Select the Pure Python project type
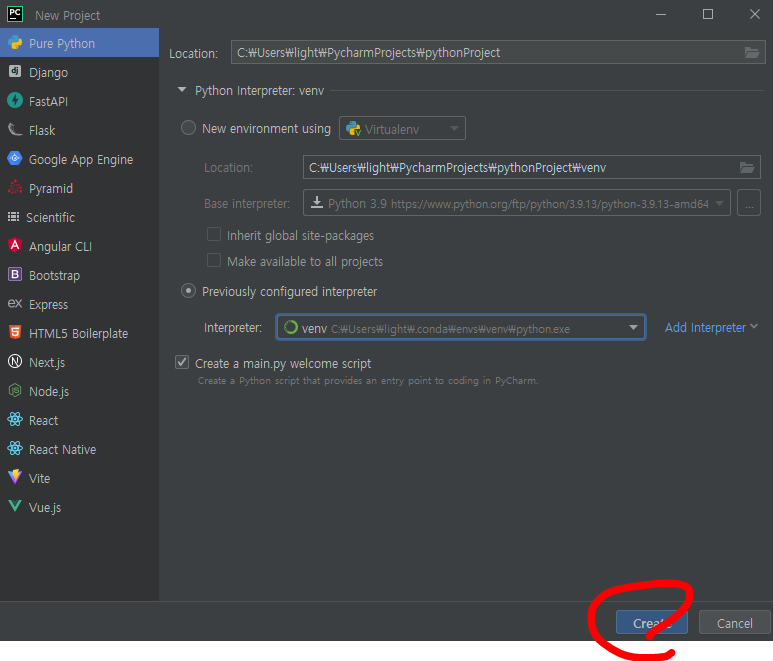 79,43
